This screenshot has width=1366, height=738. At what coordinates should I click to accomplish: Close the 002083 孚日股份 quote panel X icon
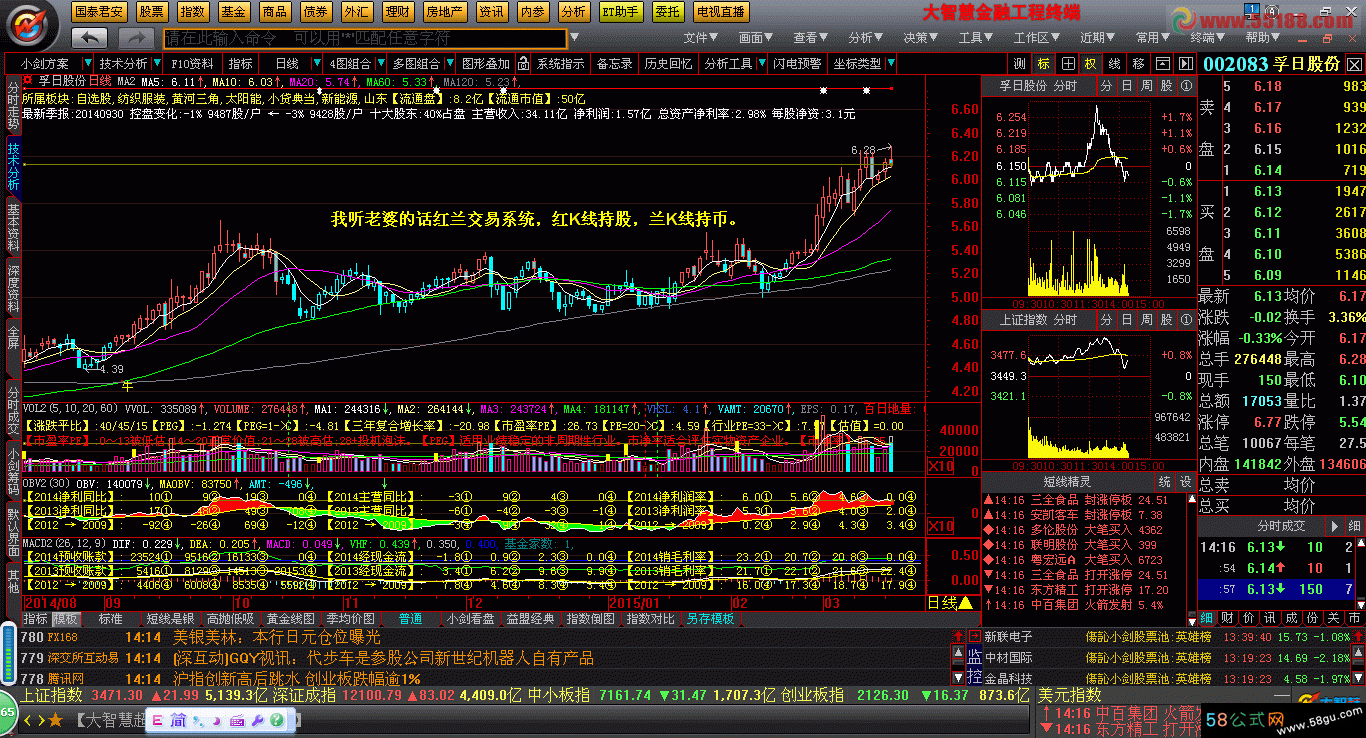(x=1355, y=64)
